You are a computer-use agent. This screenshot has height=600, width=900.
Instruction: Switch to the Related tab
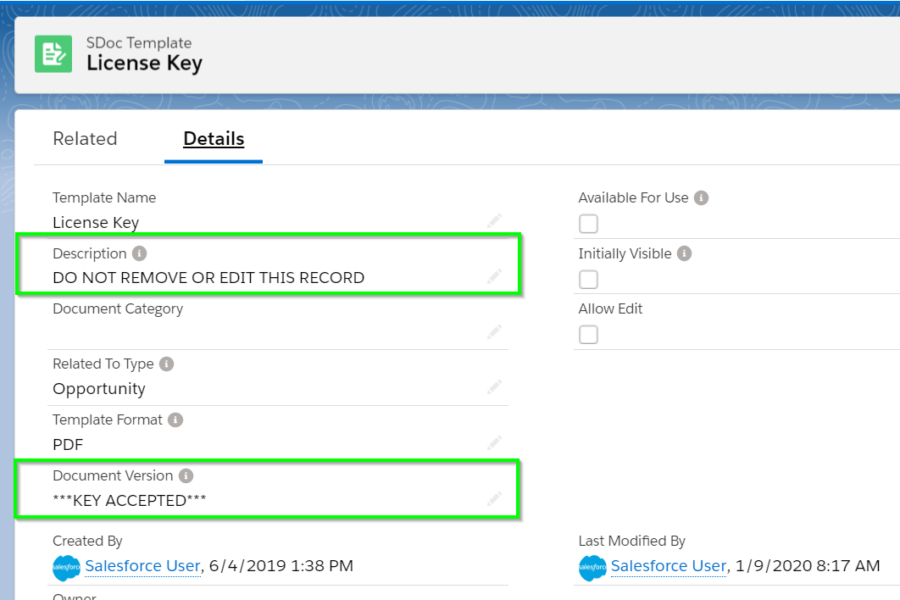(x=85, y=139)
